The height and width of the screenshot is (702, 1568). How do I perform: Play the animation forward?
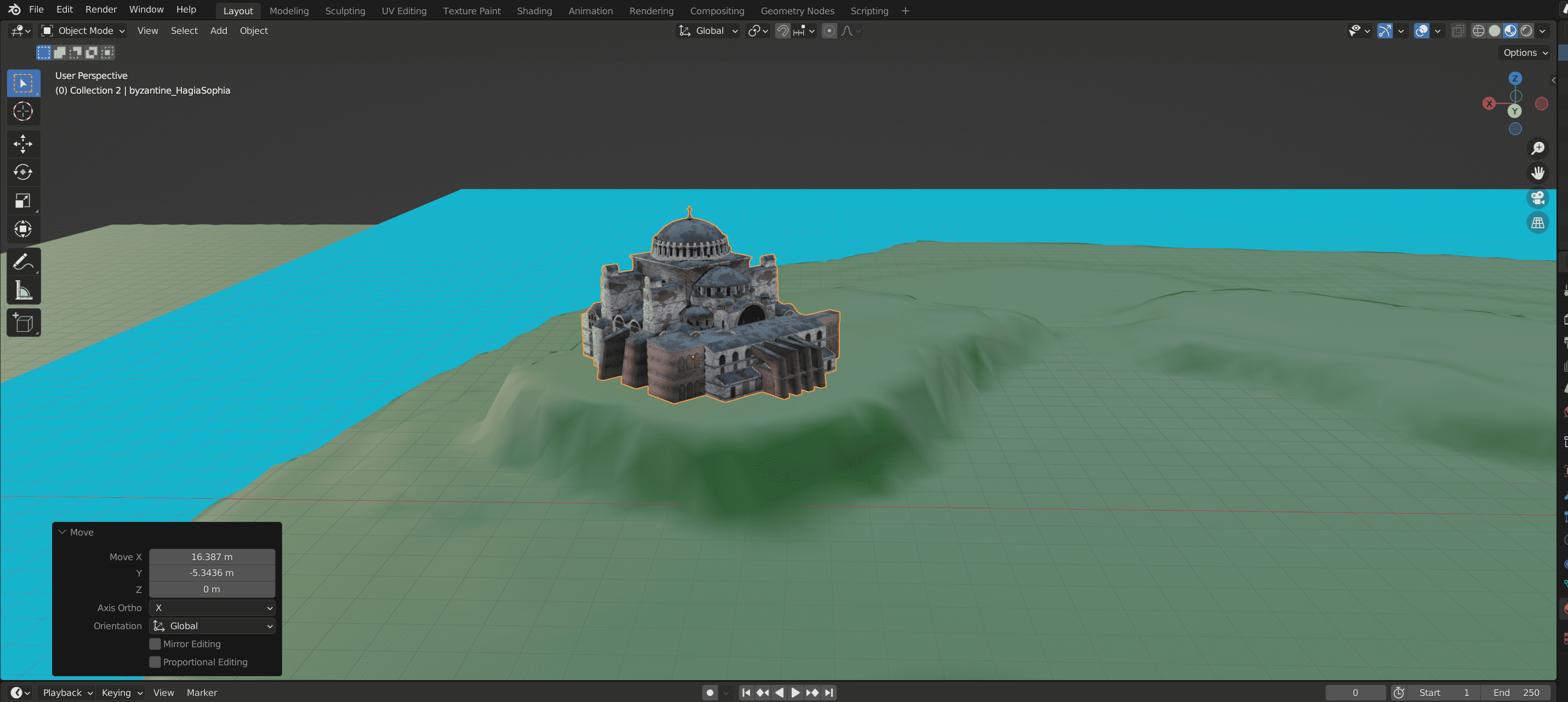[x=795, y=693]
